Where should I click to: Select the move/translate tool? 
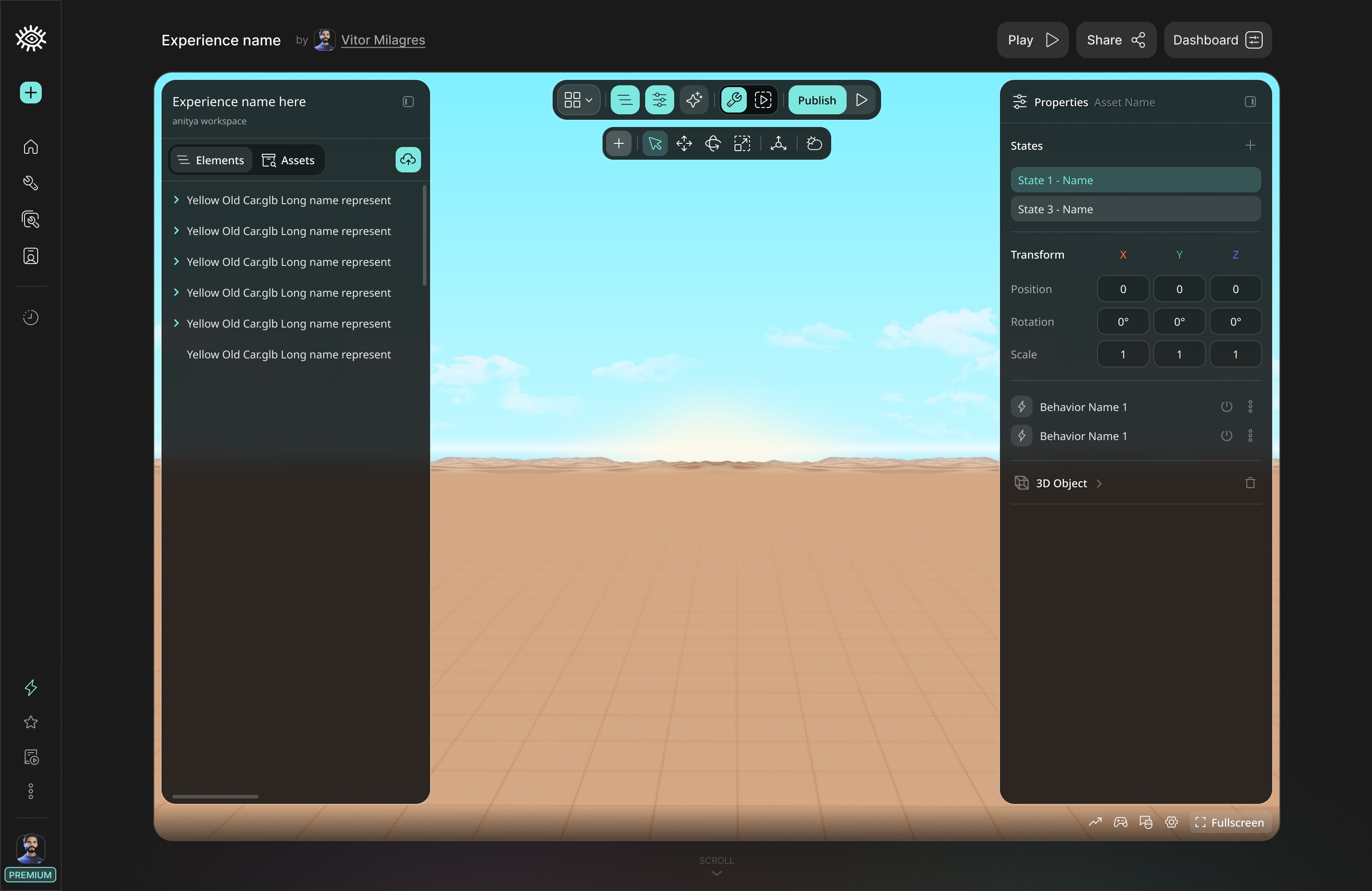[x=684, y=143]
